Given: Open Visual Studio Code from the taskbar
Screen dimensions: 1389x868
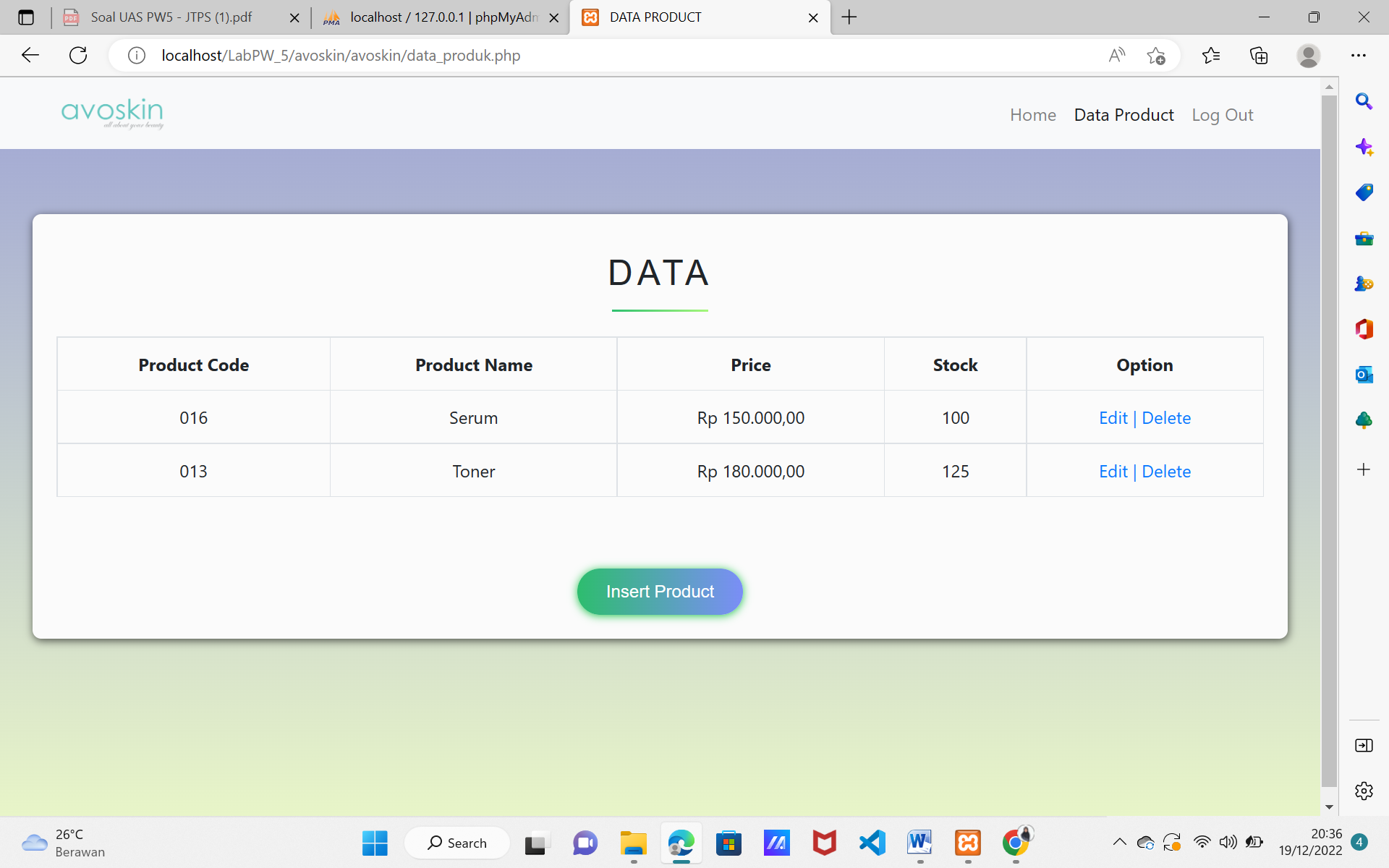Looking at the screenshot, I should coord(872,842).
